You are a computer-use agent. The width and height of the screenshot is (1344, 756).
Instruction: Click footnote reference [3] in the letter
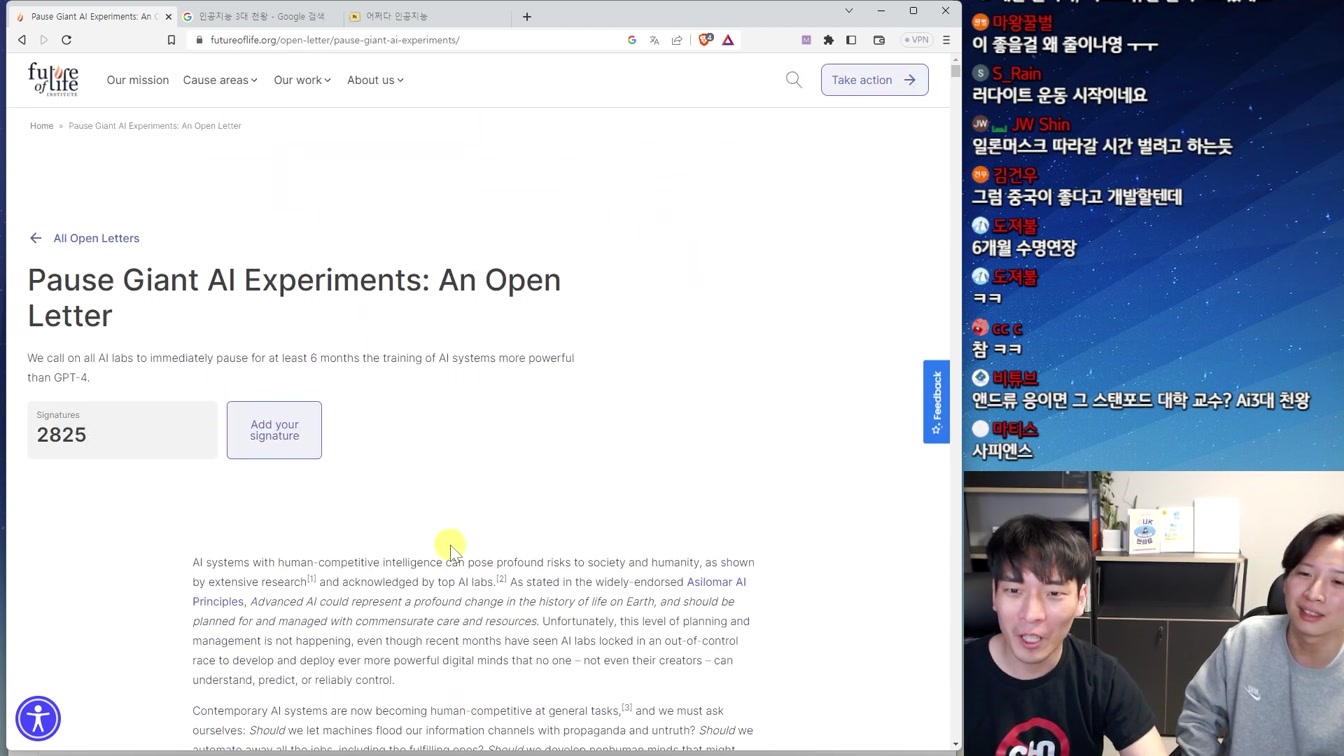(627, 708)
